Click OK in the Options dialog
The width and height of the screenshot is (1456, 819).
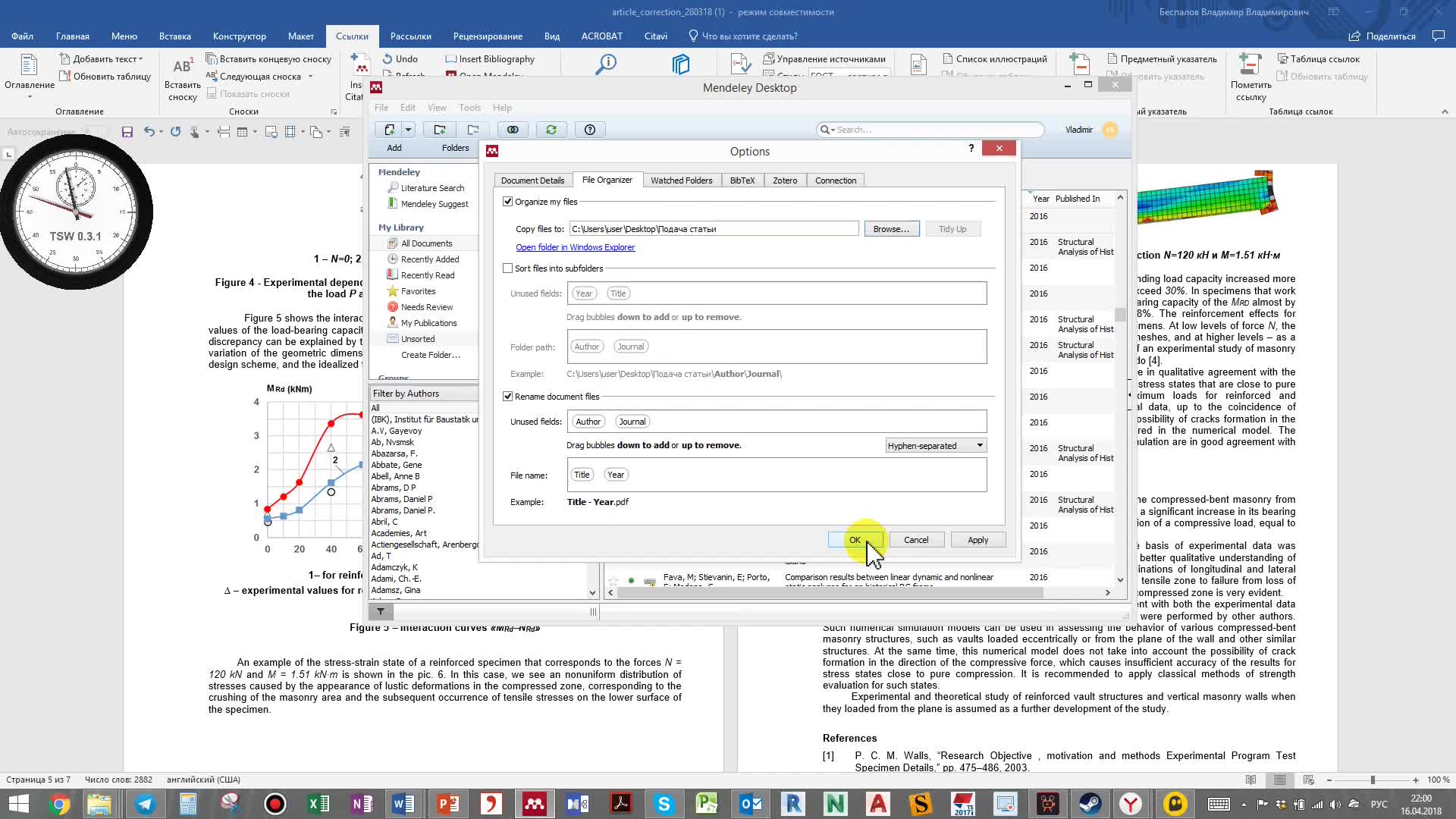855,540
